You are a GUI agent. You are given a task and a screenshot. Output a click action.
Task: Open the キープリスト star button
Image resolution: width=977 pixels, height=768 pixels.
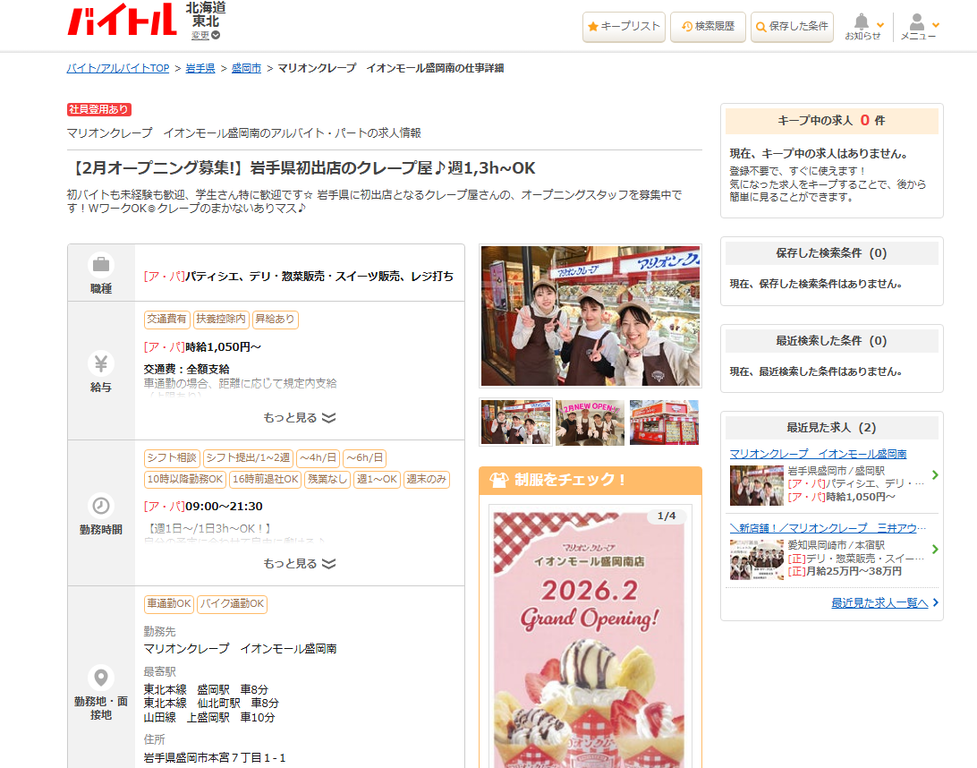click(x=624, y=27)
